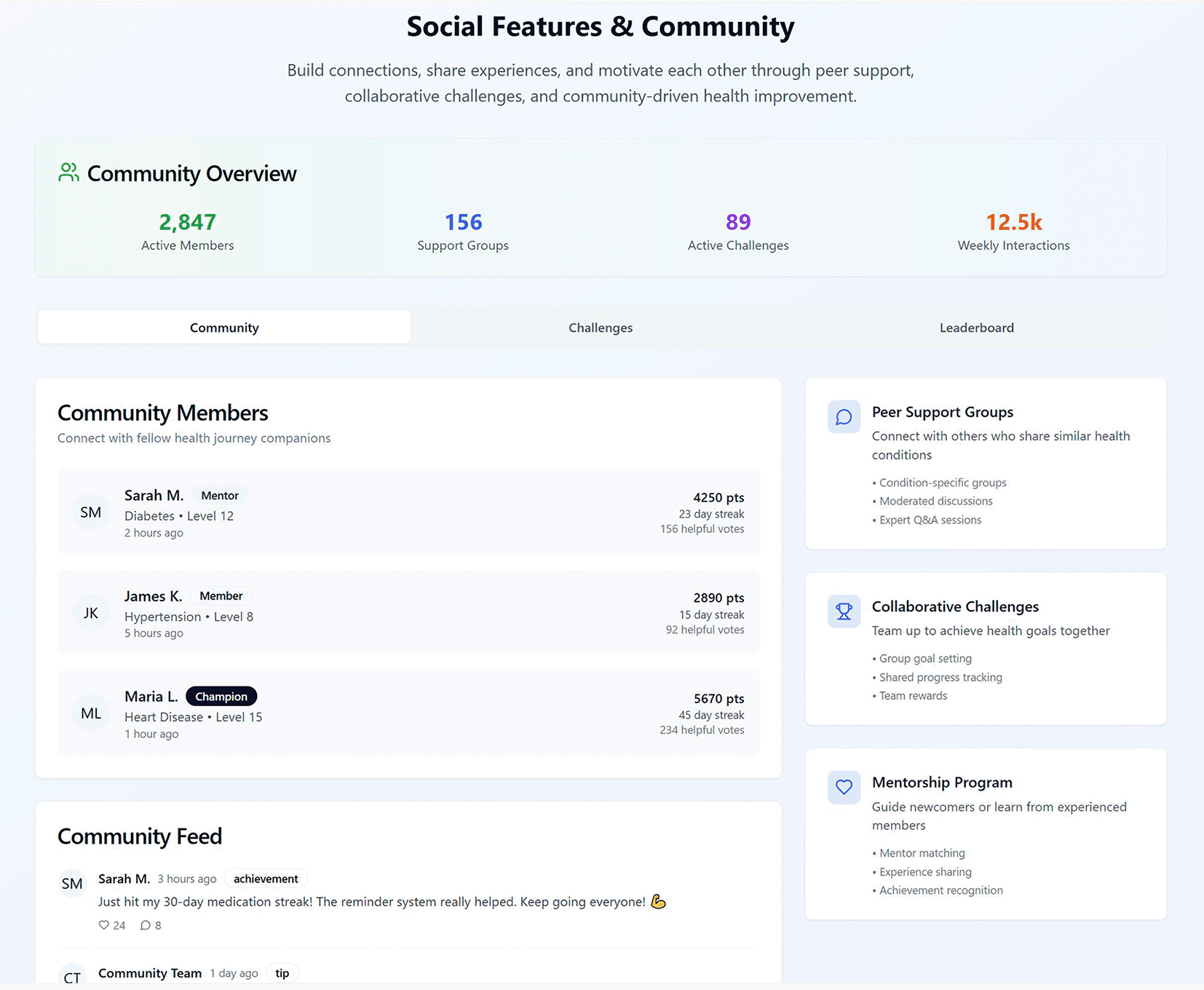Image resolution: width=1204 pixels, height=990 pixels.
Task: Click the 12.5k Weekly Interactions stat
Action: 1013,222
